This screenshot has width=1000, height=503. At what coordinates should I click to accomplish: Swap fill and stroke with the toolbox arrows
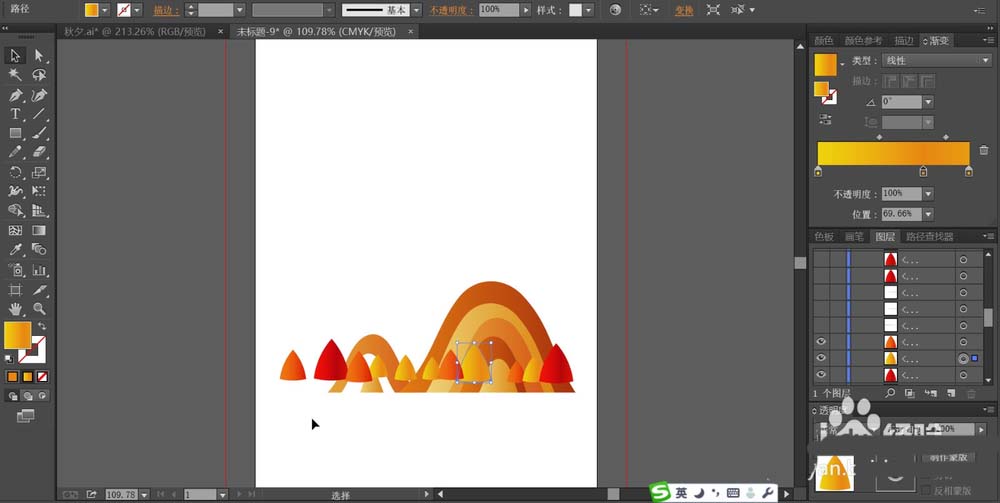click(42, 326)
